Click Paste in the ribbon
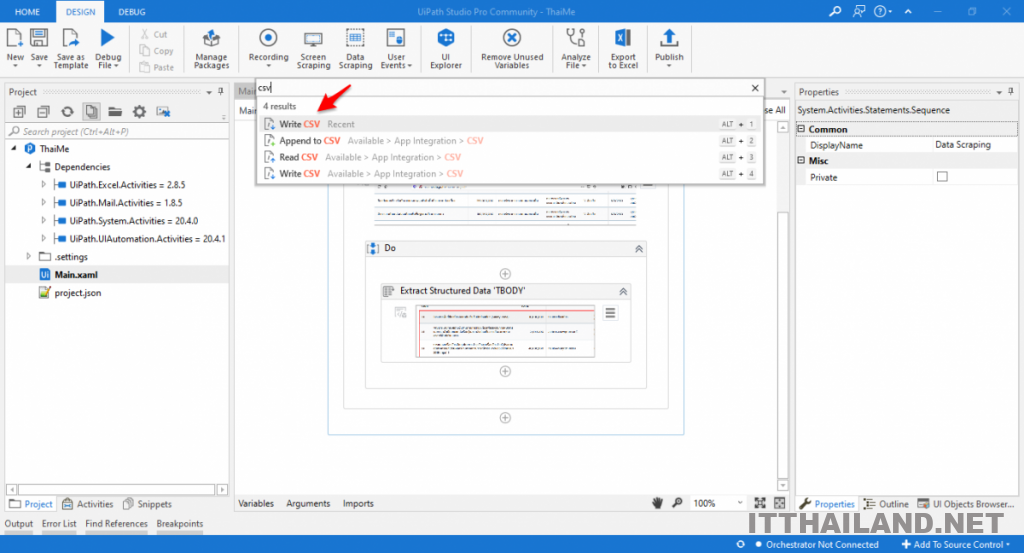This screenshot has width=1024, height=553. 157,67
